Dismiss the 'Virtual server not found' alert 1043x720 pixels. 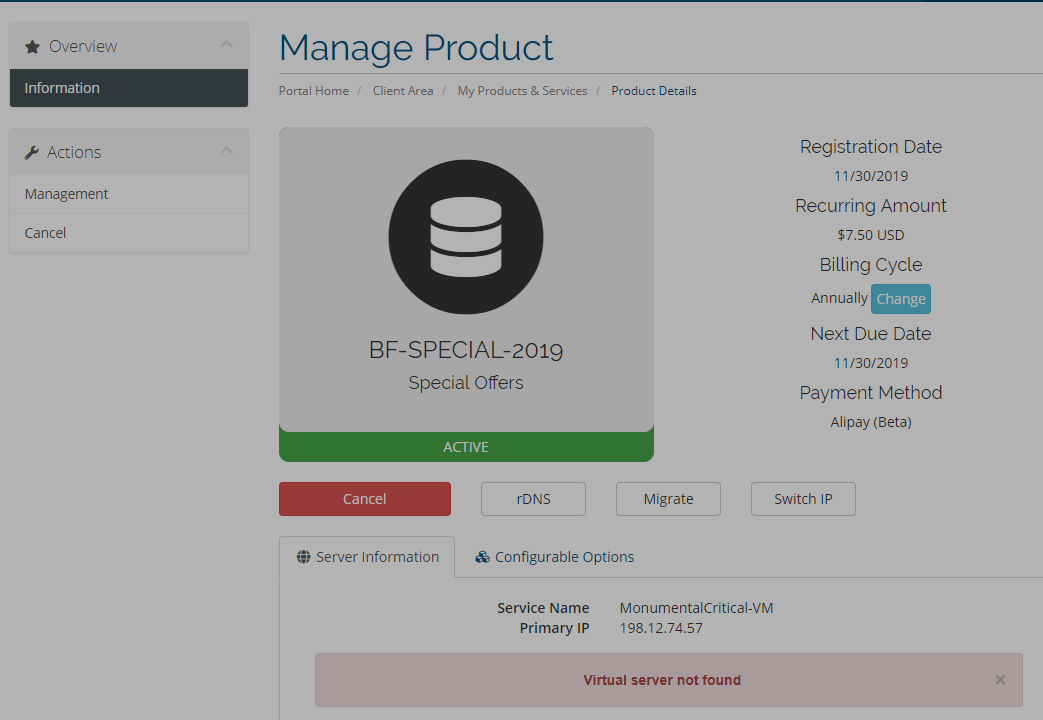[x=1000, y=680]
